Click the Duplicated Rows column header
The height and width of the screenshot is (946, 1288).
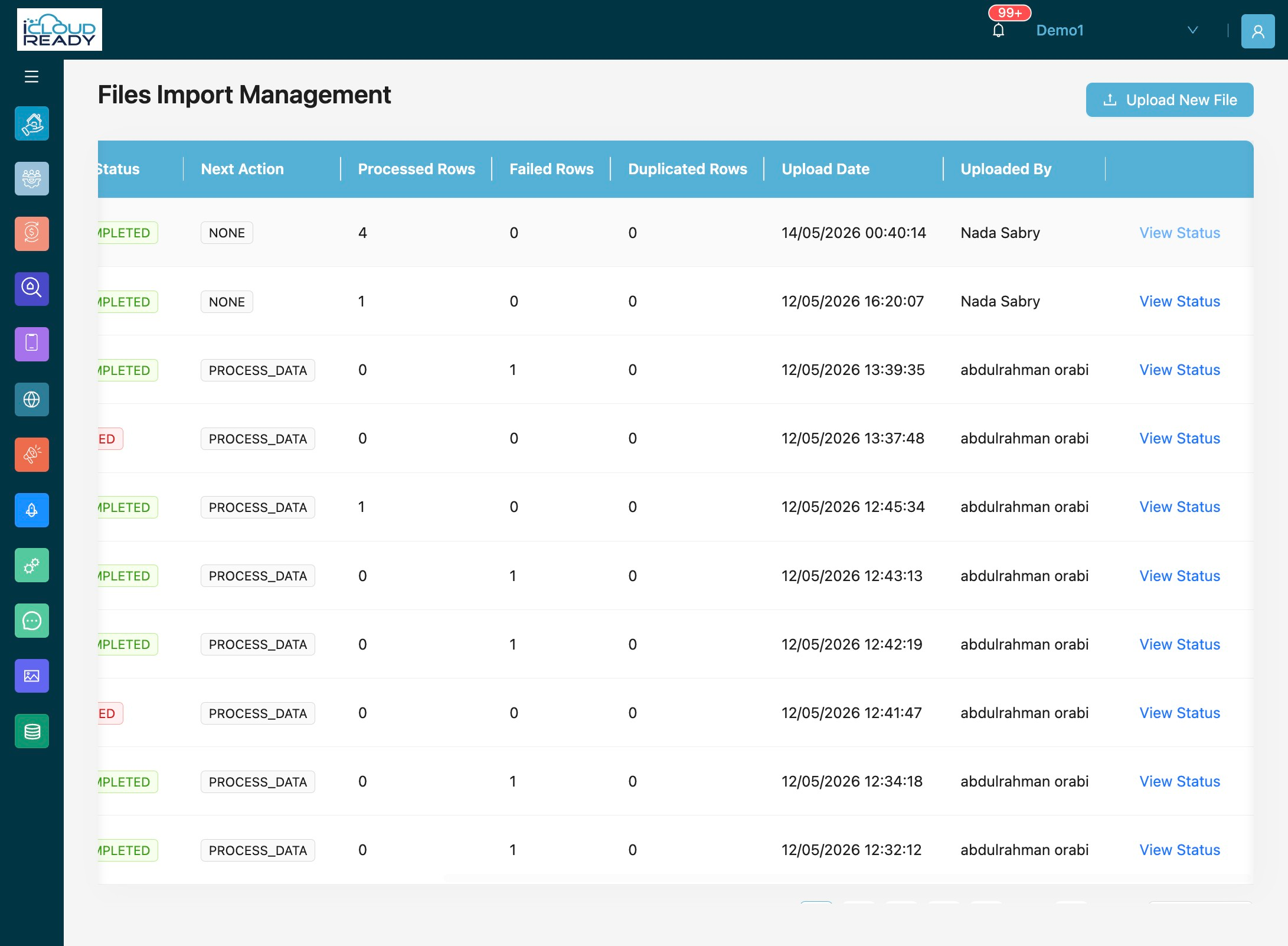click(688, 169)
